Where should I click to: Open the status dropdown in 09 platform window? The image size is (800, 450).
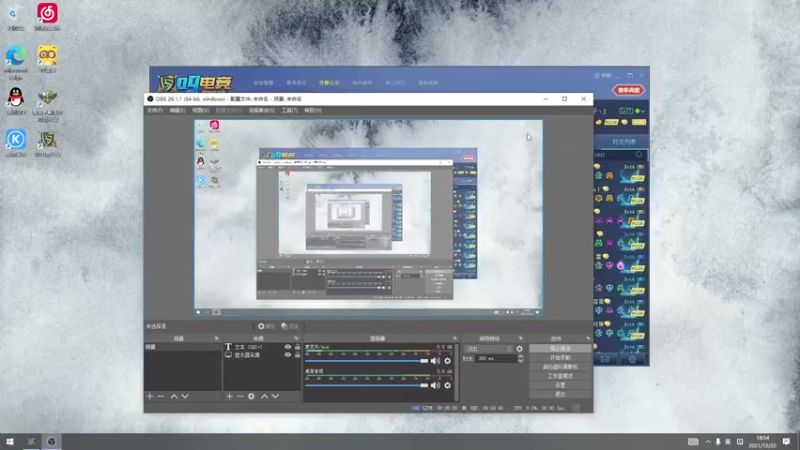[x=642, y=111]
